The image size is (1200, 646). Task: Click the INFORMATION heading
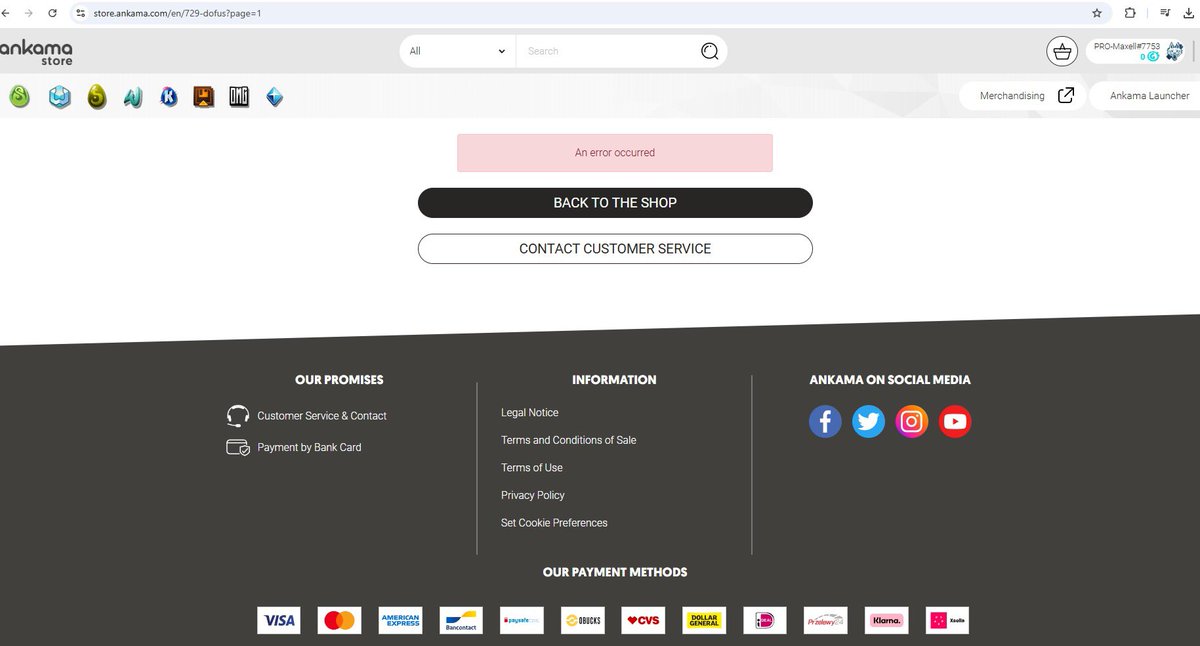[614, 380]
